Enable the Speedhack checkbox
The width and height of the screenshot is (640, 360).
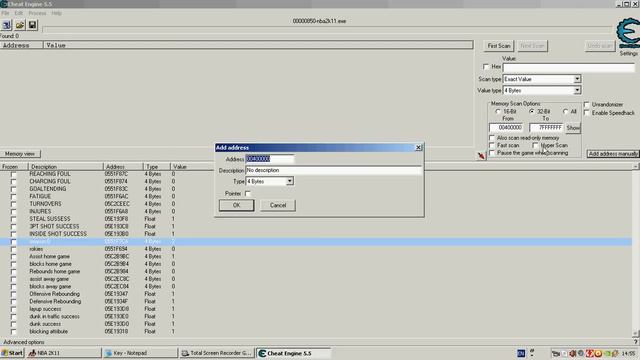pos(587,113)
